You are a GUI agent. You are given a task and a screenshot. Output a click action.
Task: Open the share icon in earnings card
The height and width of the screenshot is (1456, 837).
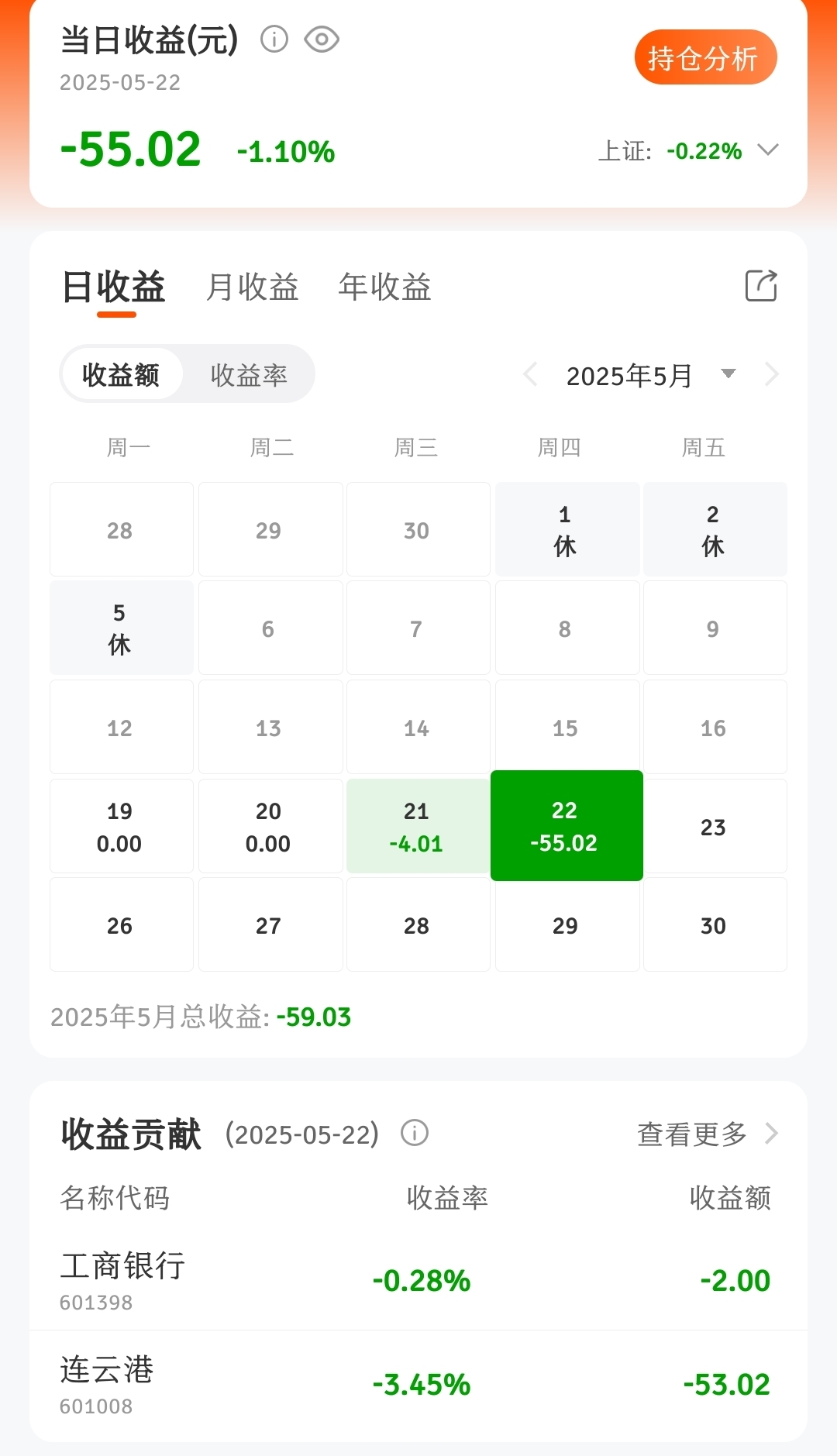(x=761, y=285)
